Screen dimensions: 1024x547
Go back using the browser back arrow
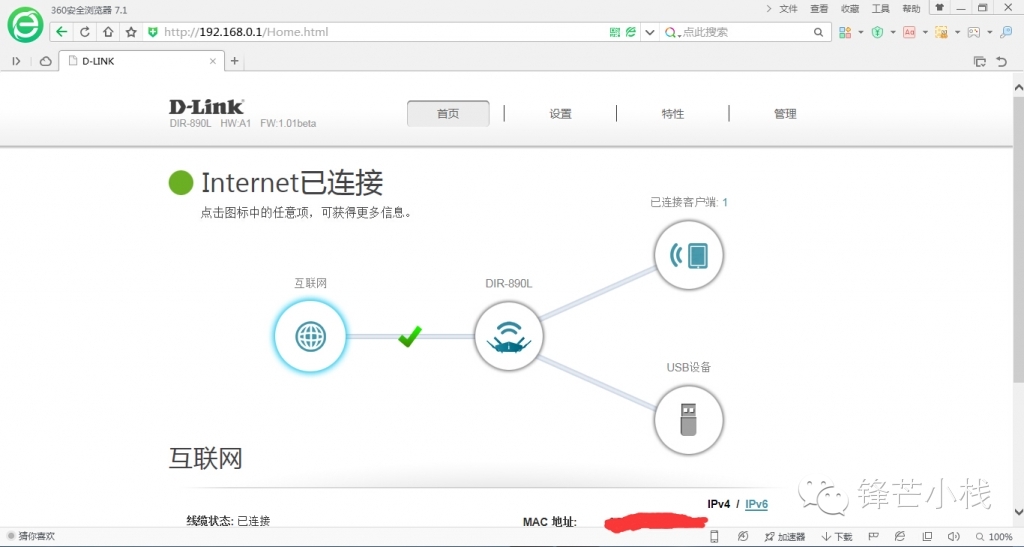tap(61, 32)
